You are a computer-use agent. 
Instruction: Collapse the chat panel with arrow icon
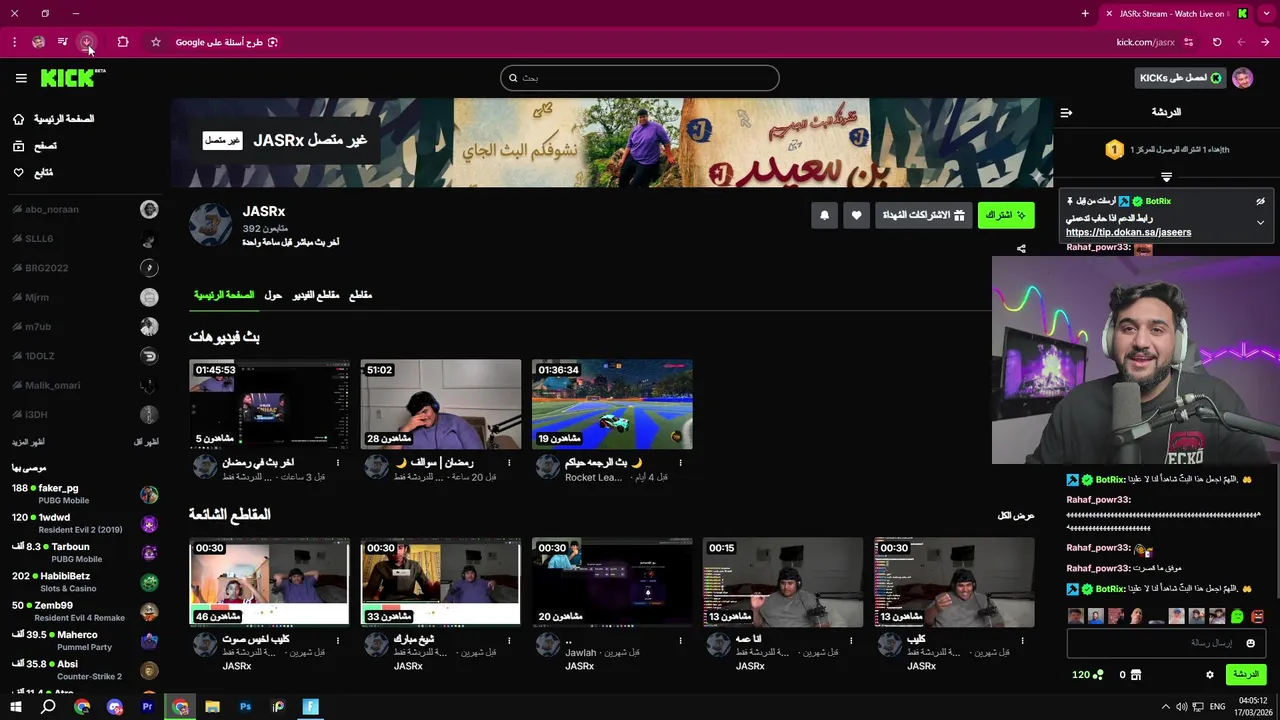(1066, 112)
